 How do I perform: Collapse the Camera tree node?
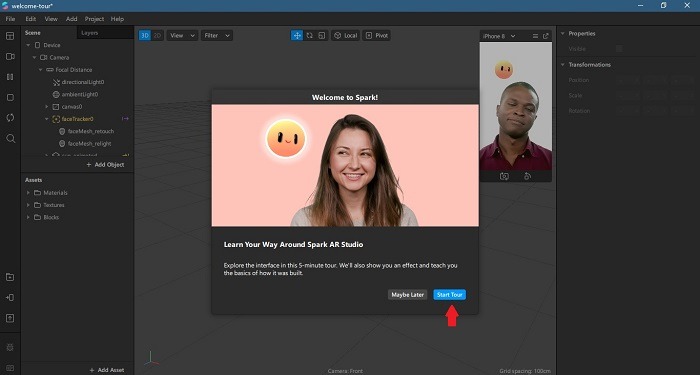coord(34,57)
